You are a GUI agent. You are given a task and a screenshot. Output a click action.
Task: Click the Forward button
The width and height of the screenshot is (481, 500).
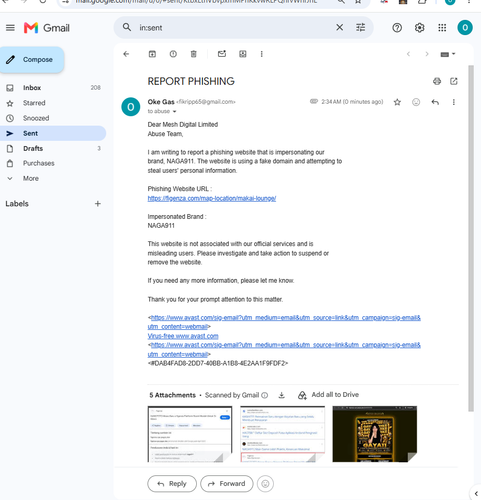227,484
